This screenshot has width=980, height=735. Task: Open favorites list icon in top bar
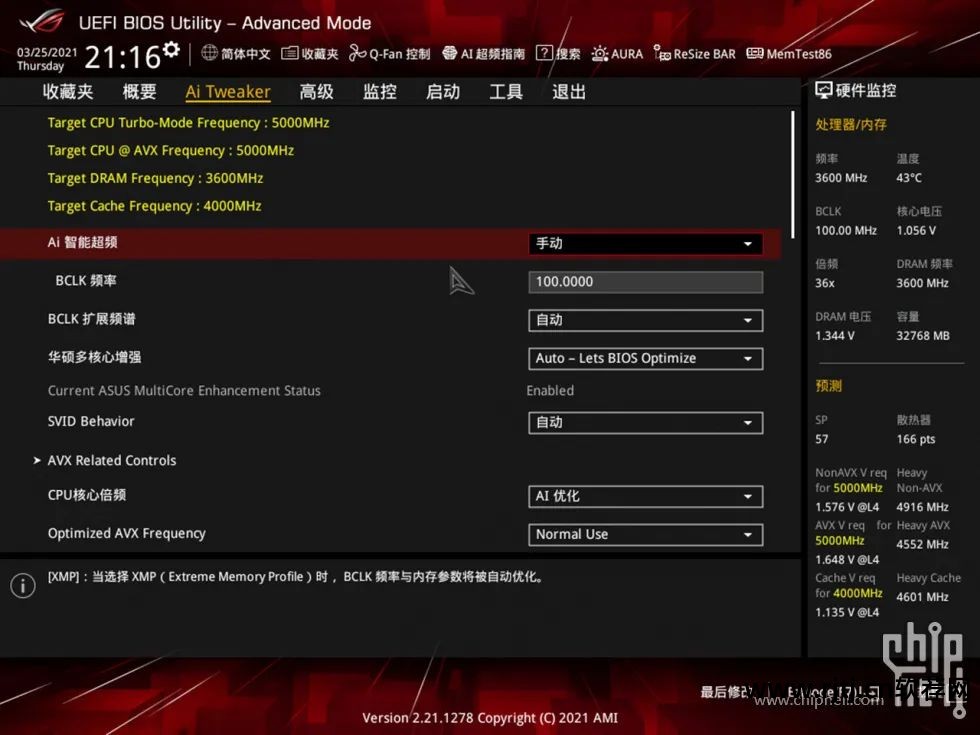coord(289,53)
